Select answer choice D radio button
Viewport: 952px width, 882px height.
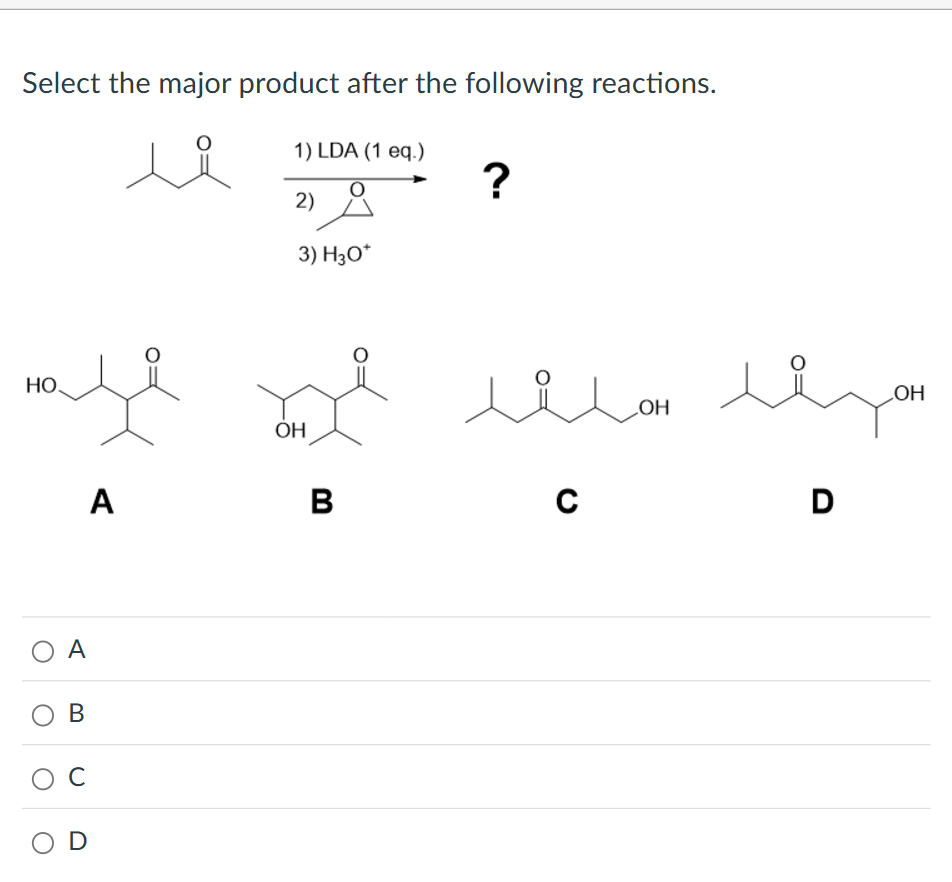coord(41,841)
